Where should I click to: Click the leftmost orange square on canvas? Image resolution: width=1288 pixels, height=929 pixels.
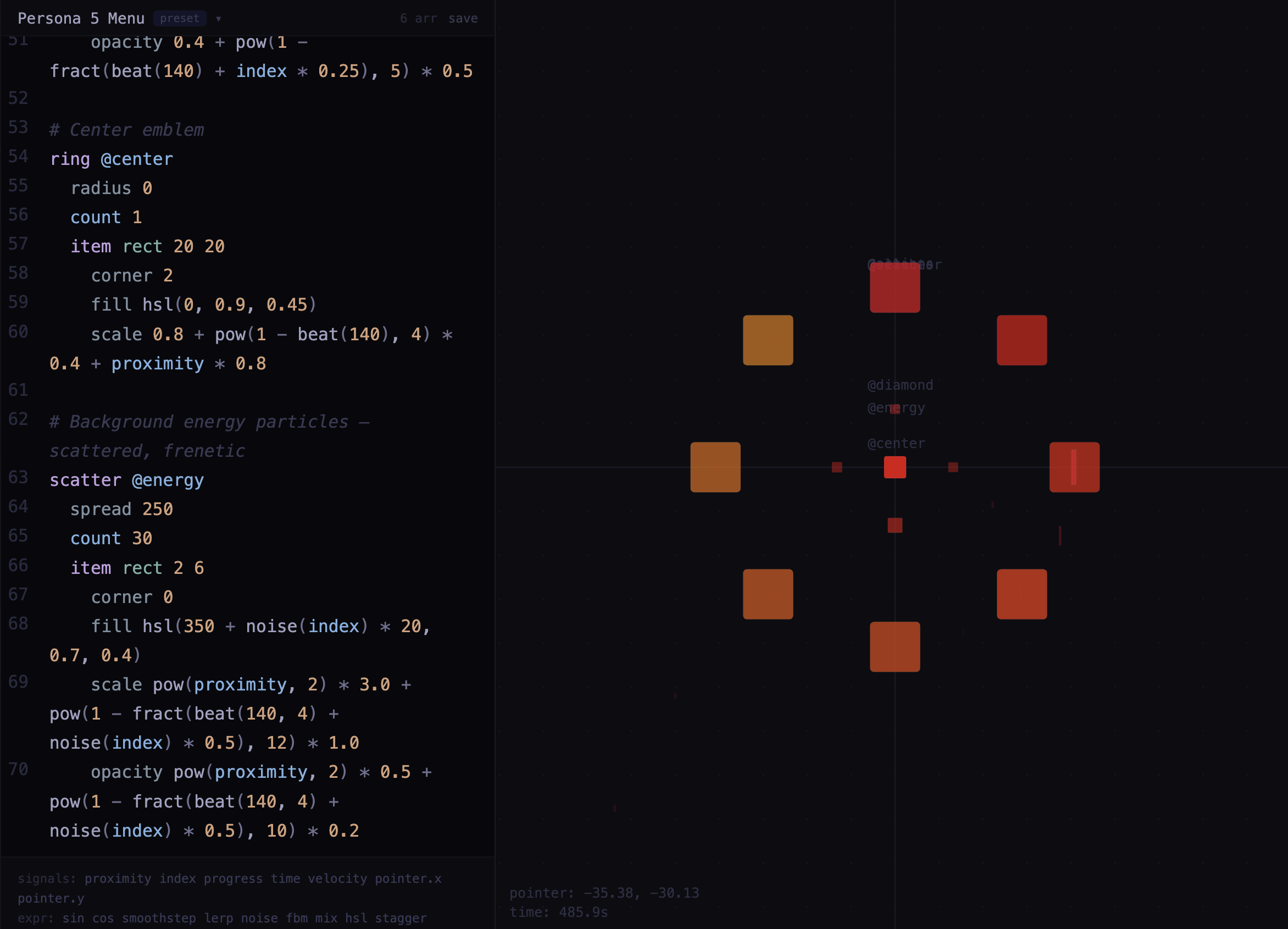click(x=715, y=467)
